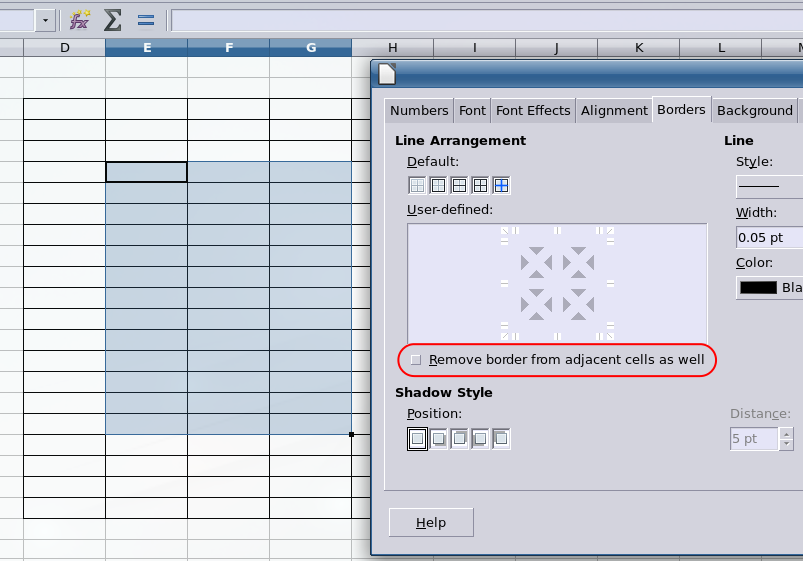
Task: Toggle 'Remove border from adjacent cells as well'
Action: tap(557, 360)
